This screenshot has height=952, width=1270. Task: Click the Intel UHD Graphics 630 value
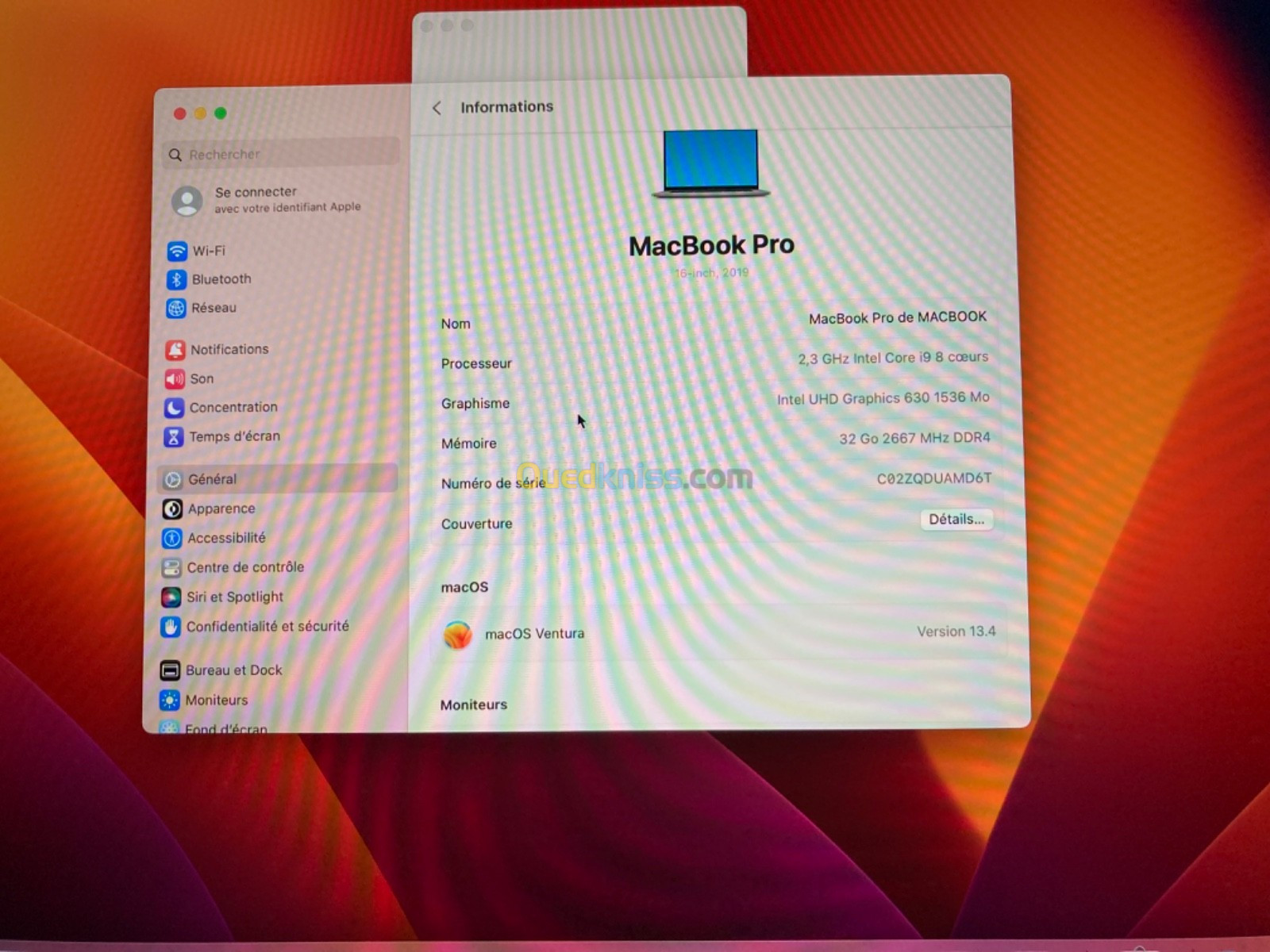point(883,398)
